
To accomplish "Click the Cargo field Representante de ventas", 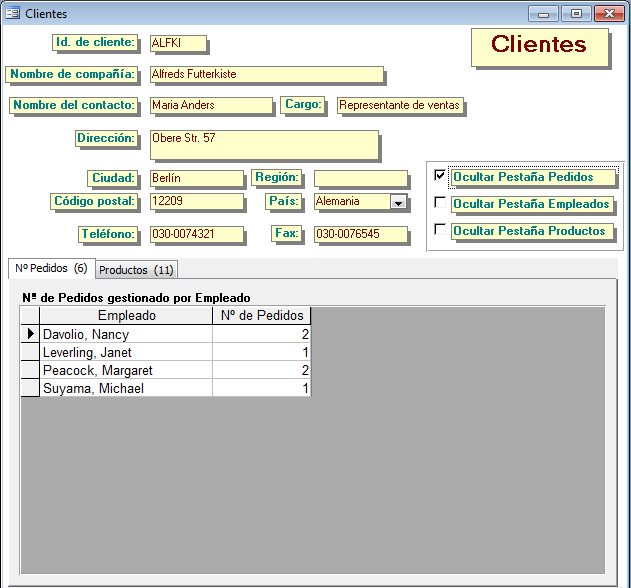I will (x=400, y=105).
